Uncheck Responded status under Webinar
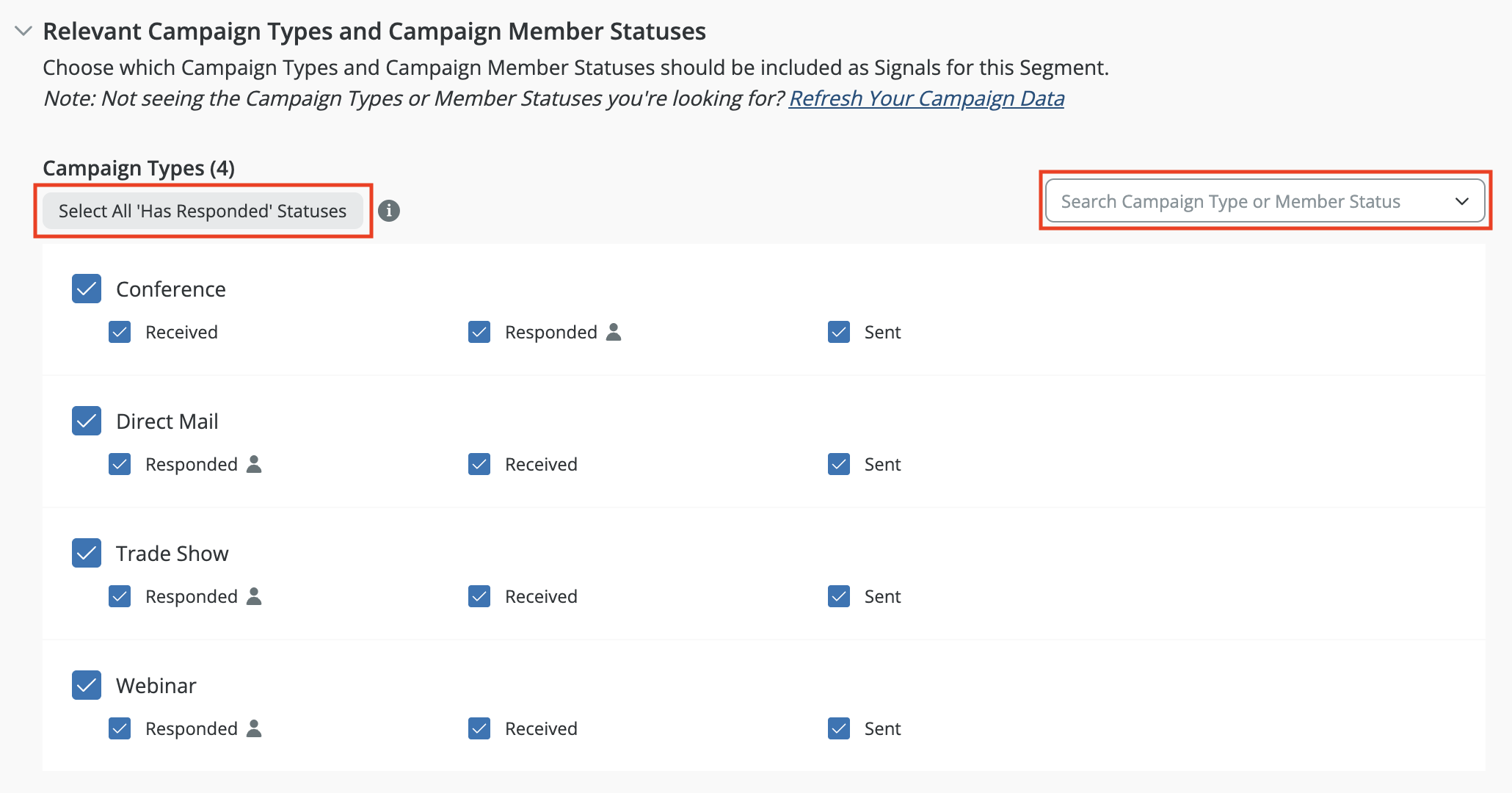The width and height of the screenshot is (1512, 793). coord(120,728)
